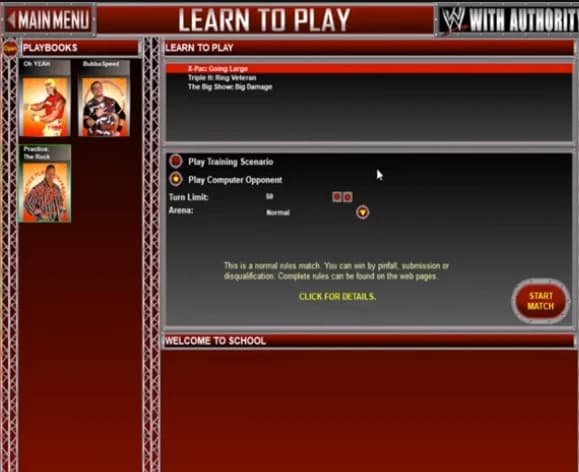Click the turn limit value 50
The height and width of the screenshot is (472, 579).
point(270,196)
